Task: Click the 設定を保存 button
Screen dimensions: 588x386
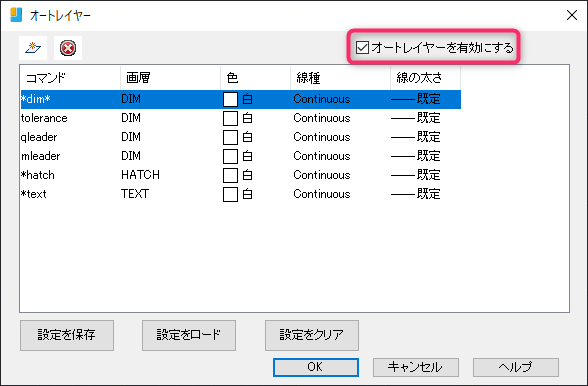Action: 67,335
